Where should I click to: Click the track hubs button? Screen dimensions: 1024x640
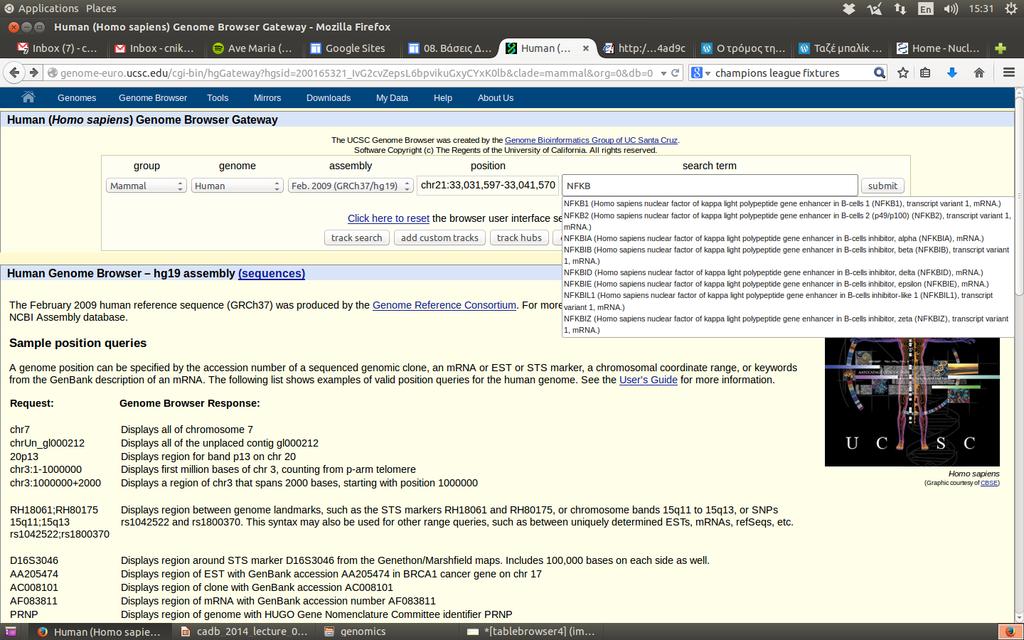pyautogui.click(x=519, y=238)
